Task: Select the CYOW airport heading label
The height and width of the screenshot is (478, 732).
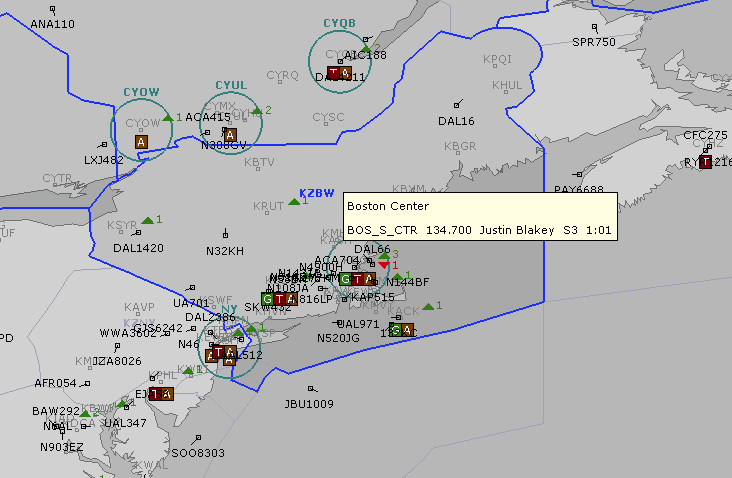Action: pos(141,92)
